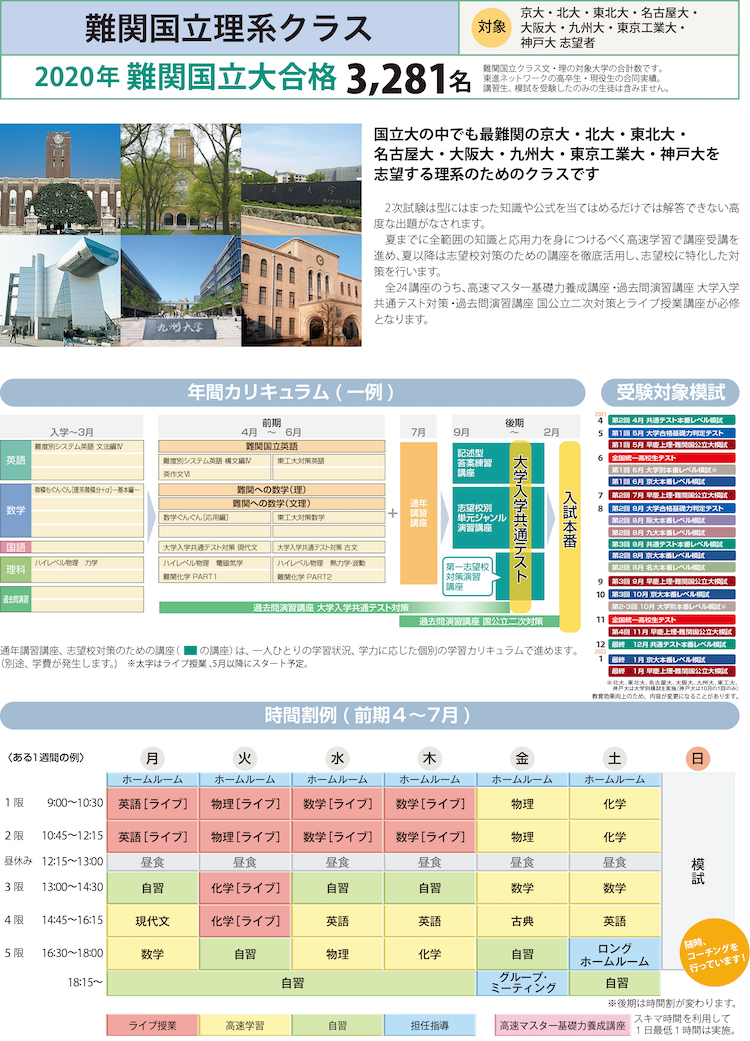750x1041 pixels.
Task: Click the 1限 9:00〜10:30 time label
Action: tap(54, 803)
